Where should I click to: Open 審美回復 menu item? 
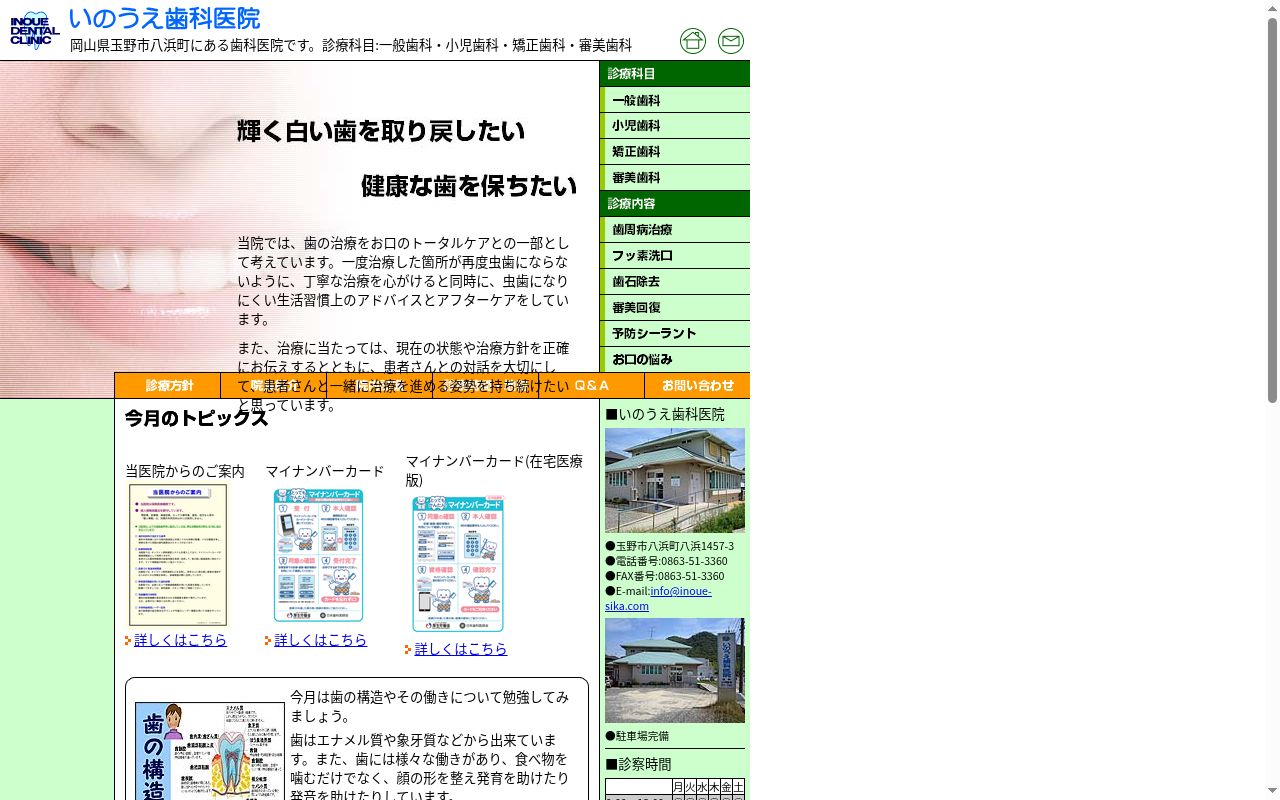[675, 308]
